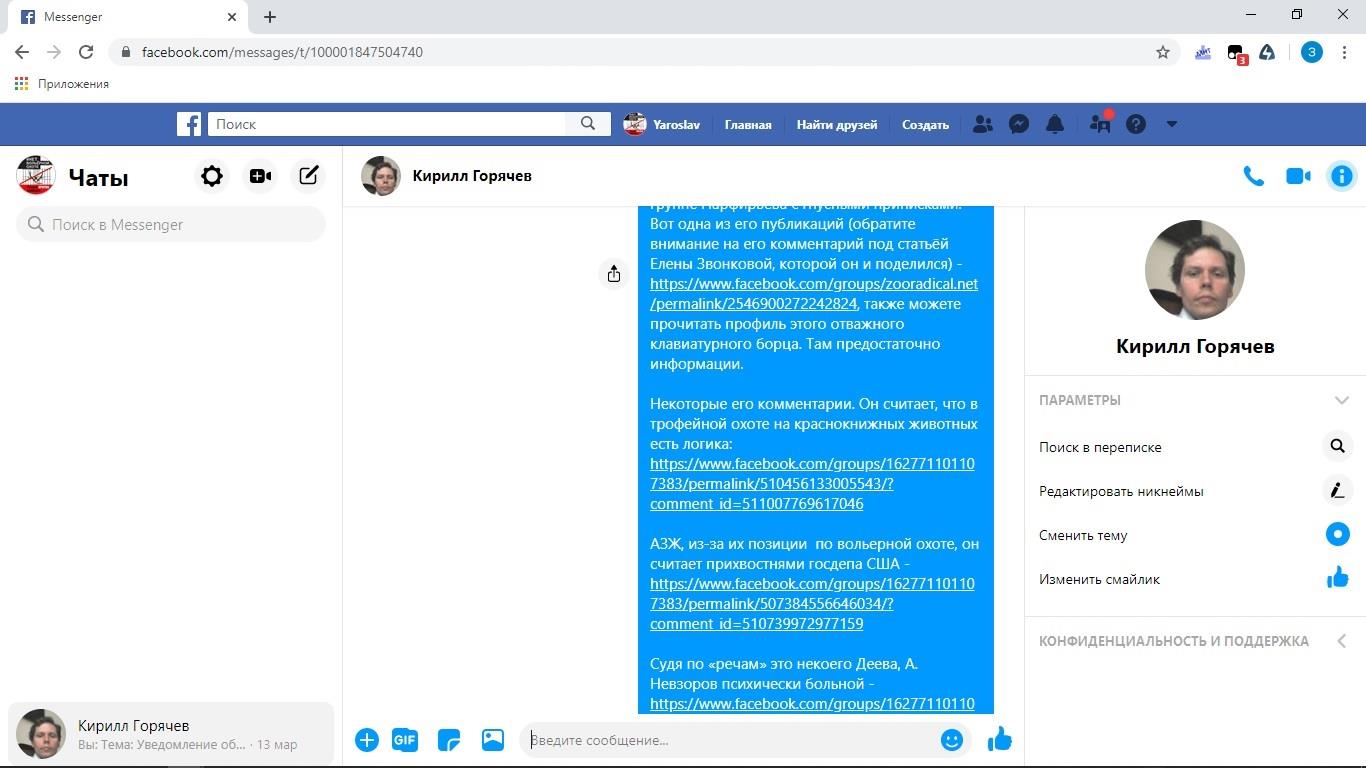Viewport: 1366px width, 768px height.
Task: Click the name Кирилл Горячев in chat header
Action: click(x=472, y=176)
